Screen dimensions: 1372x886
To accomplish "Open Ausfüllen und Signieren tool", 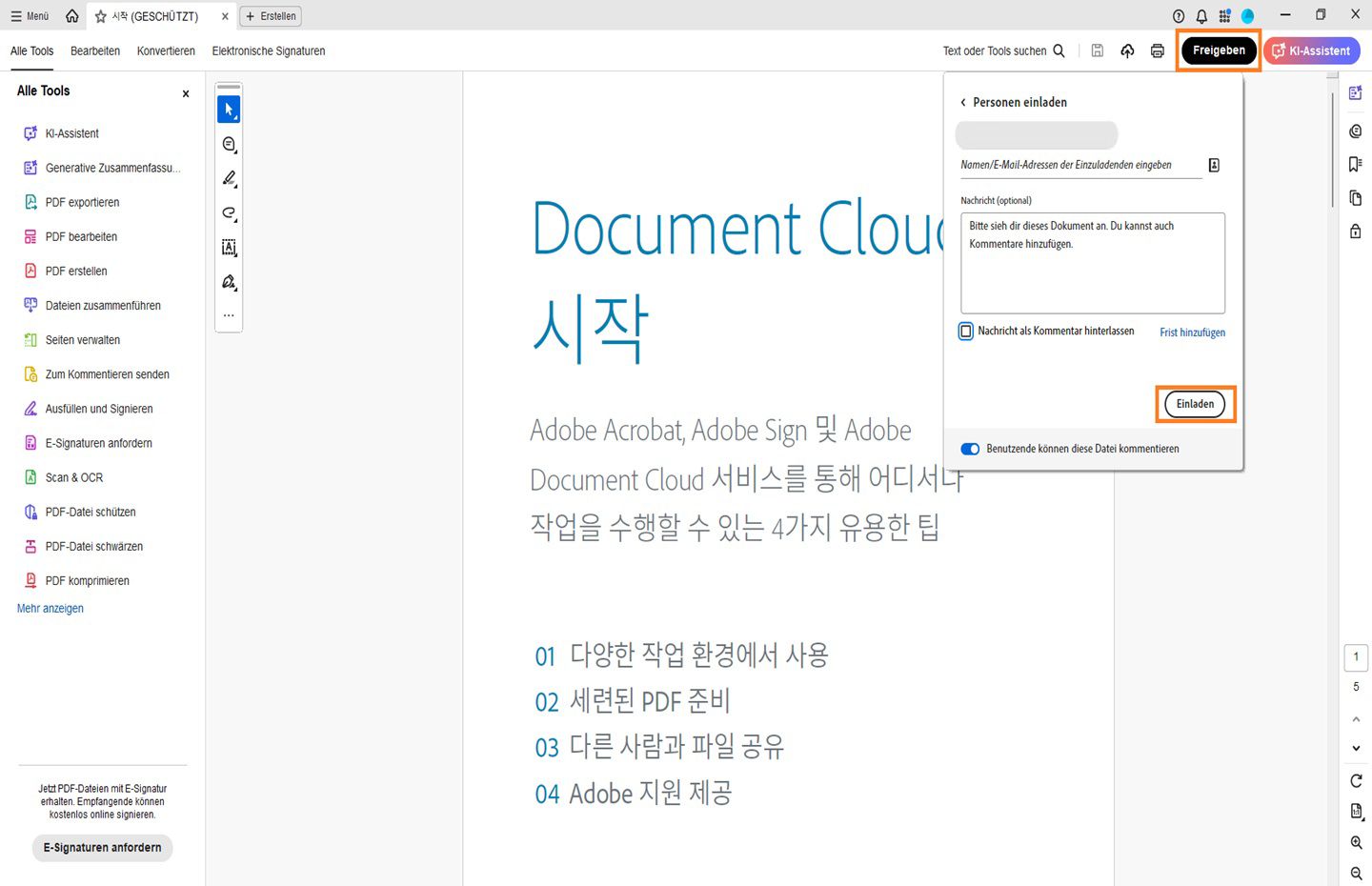I will click(x=88, y=409).
